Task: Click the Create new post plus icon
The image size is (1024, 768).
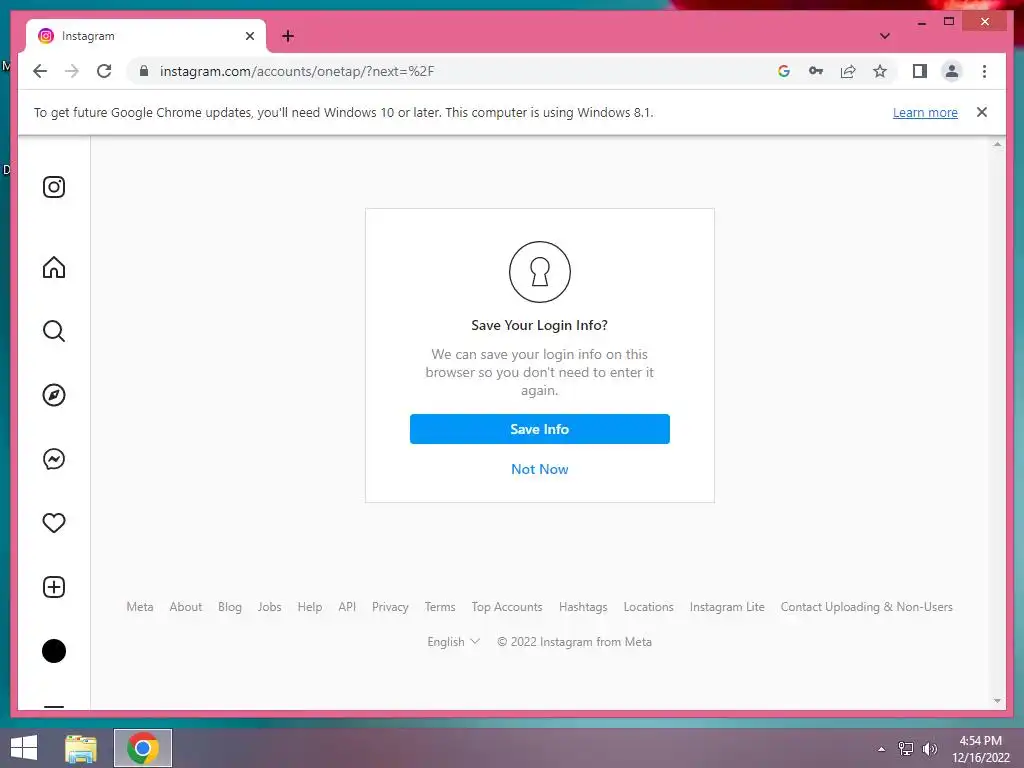Action: [x=54, y=587]
